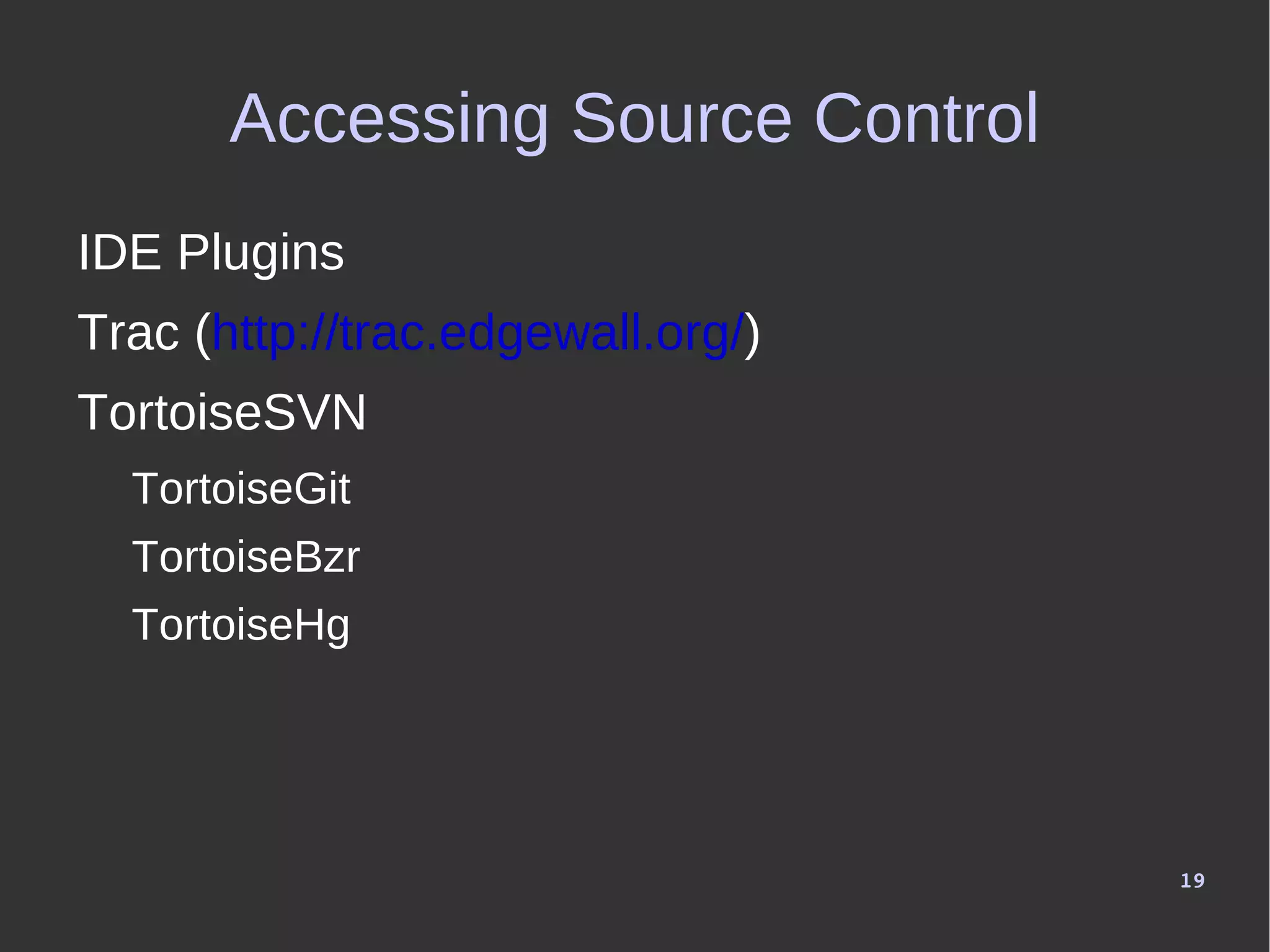1270x952 pixels.
Task: Click the TortoiseSVN bullet item
Action: point(223,413)
